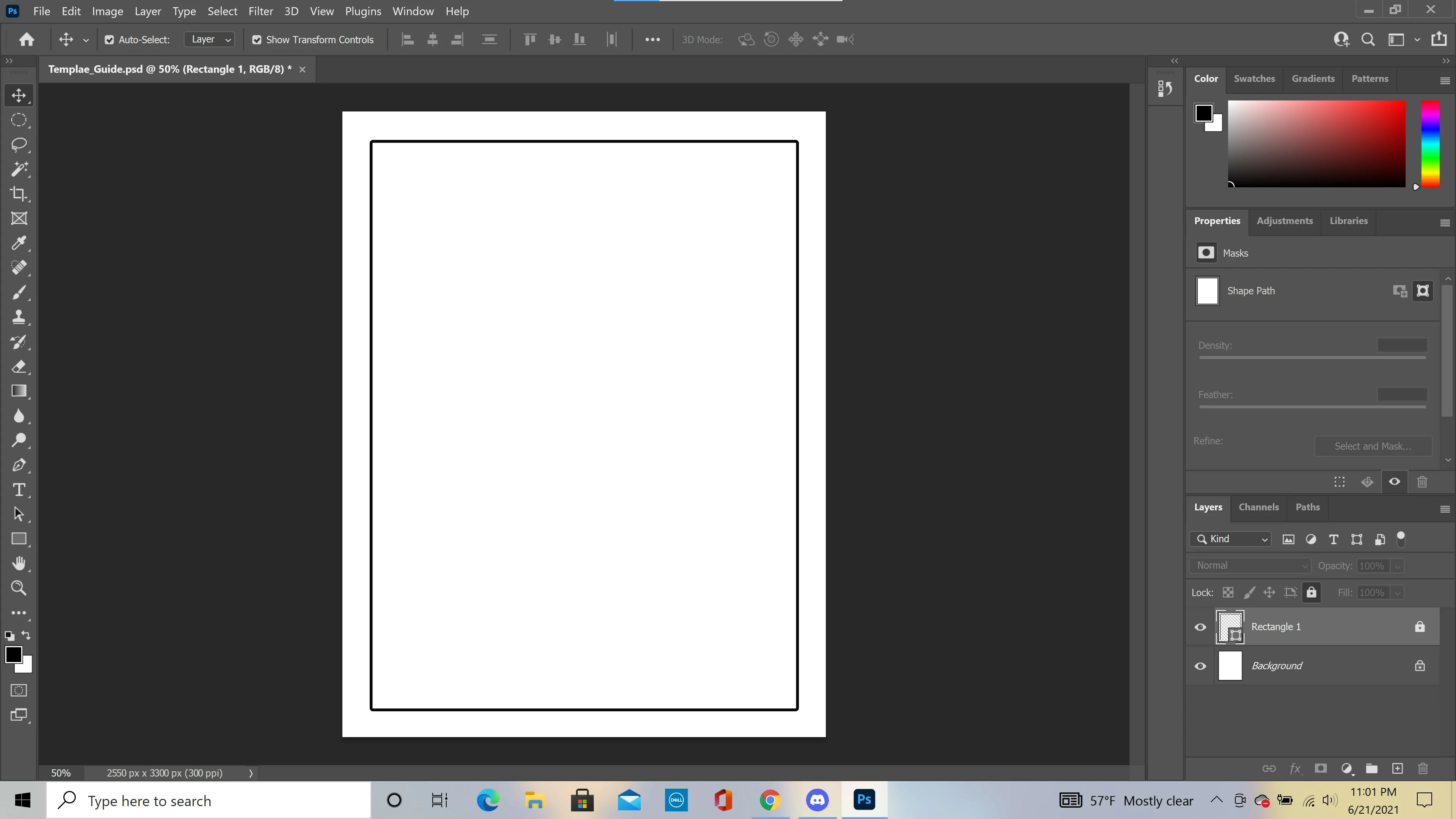
Task: Select the Eyedropper tool
Action: point(19,243)
